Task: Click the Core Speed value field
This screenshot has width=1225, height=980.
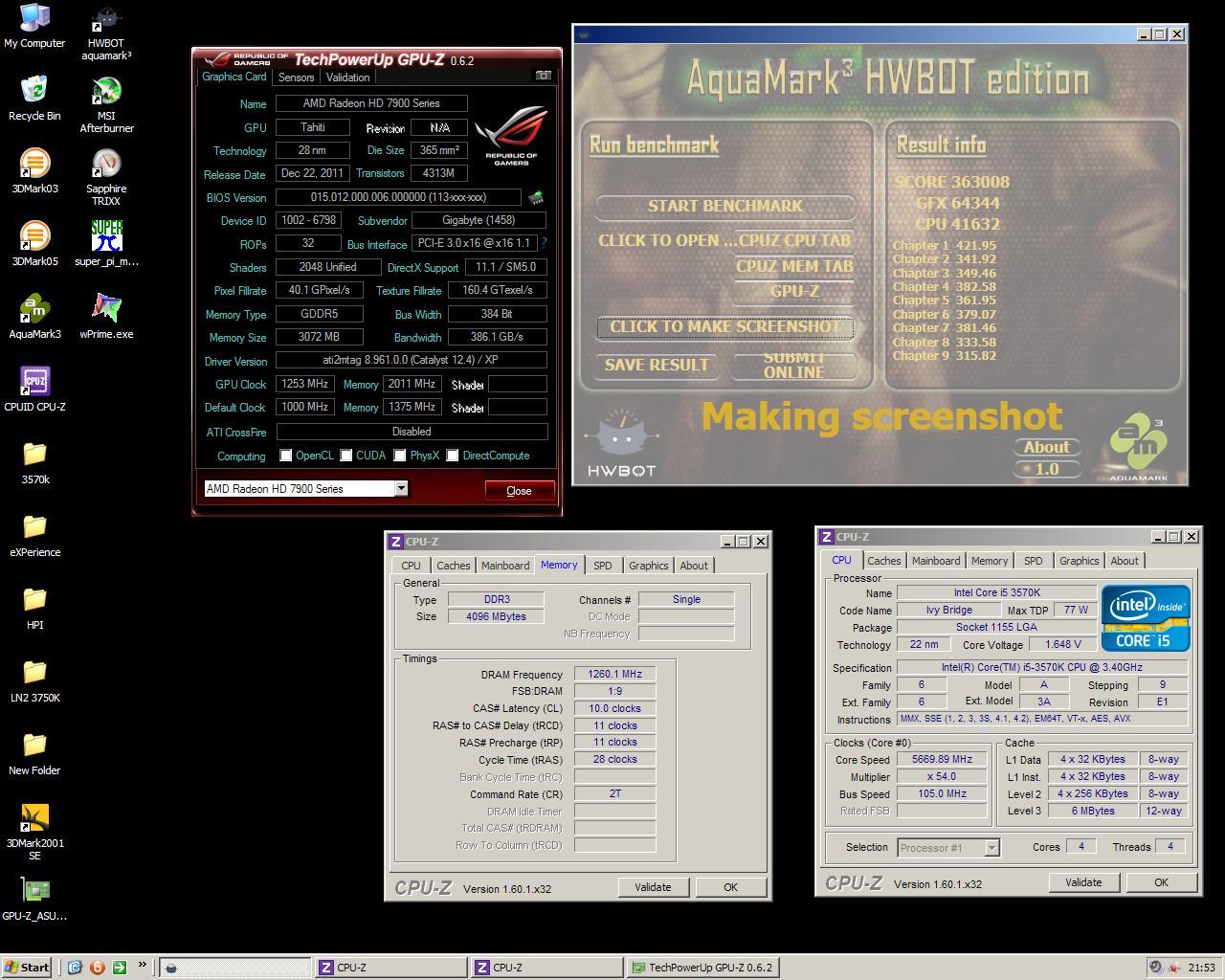Action: (x=942, y=759)
